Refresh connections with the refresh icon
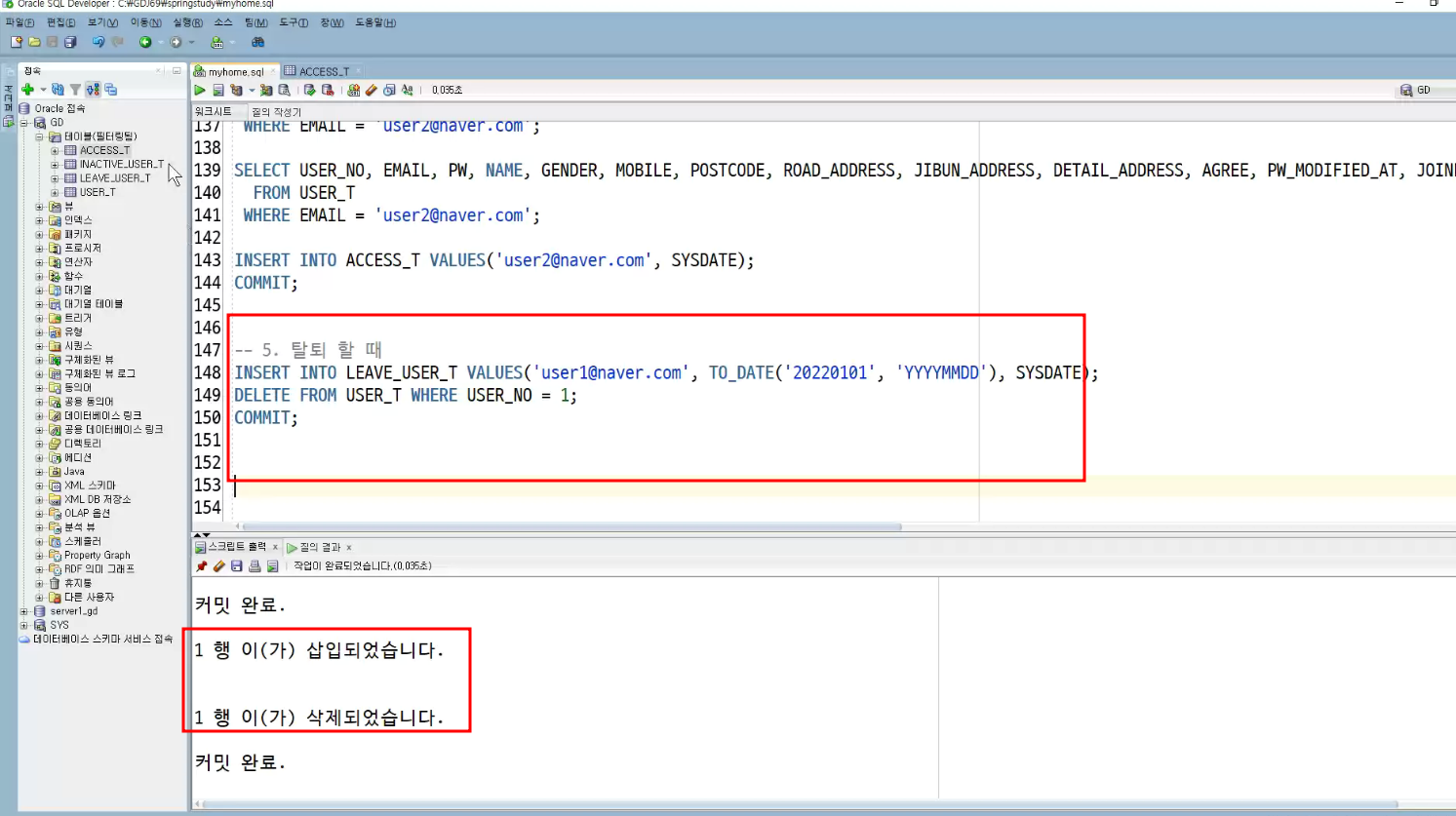The width and height of the screenshot is (1456, 816). 58,89
